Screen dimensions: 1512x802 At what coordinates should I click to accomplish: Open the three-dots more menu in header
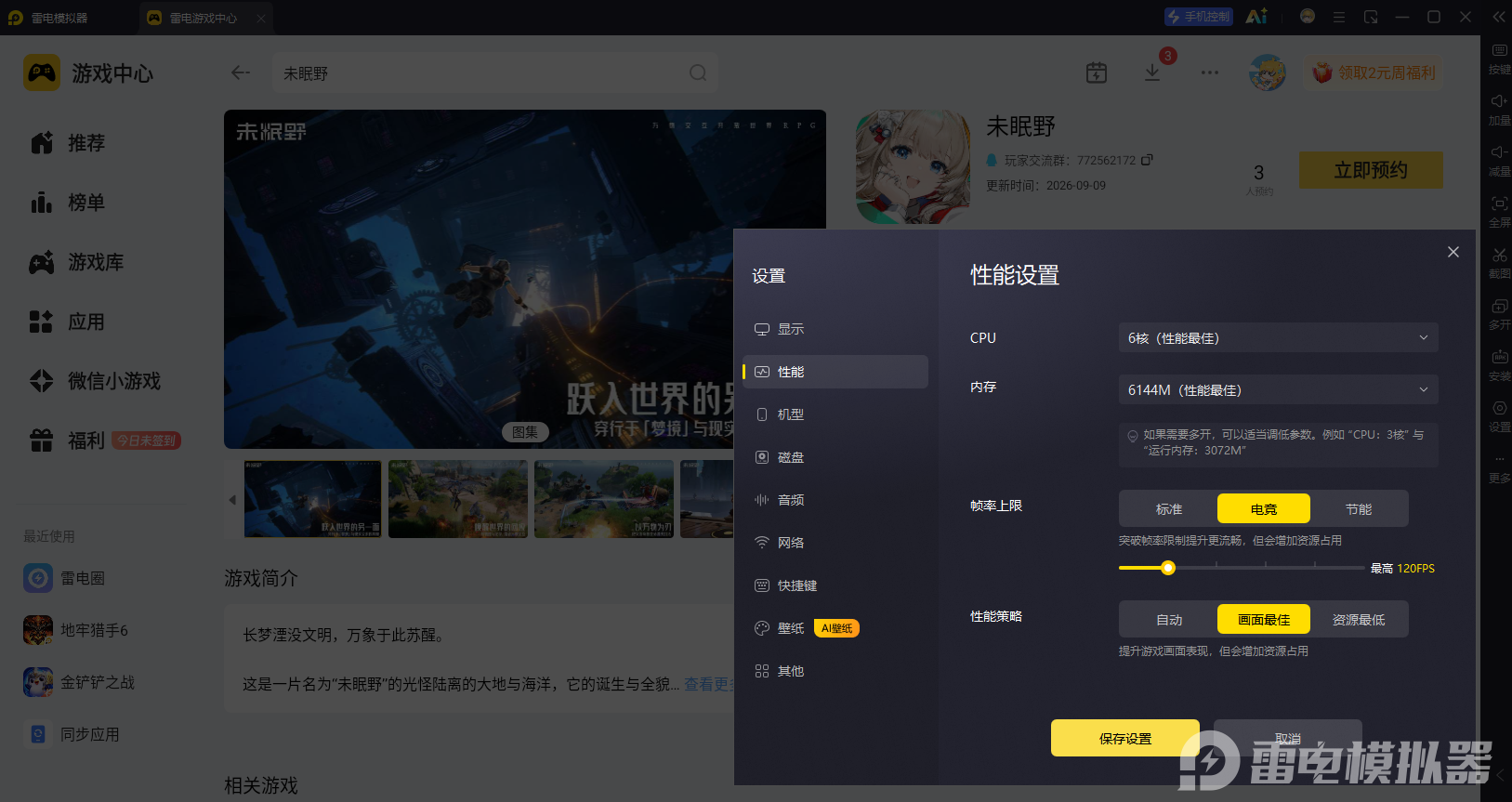pos(1209,72)
